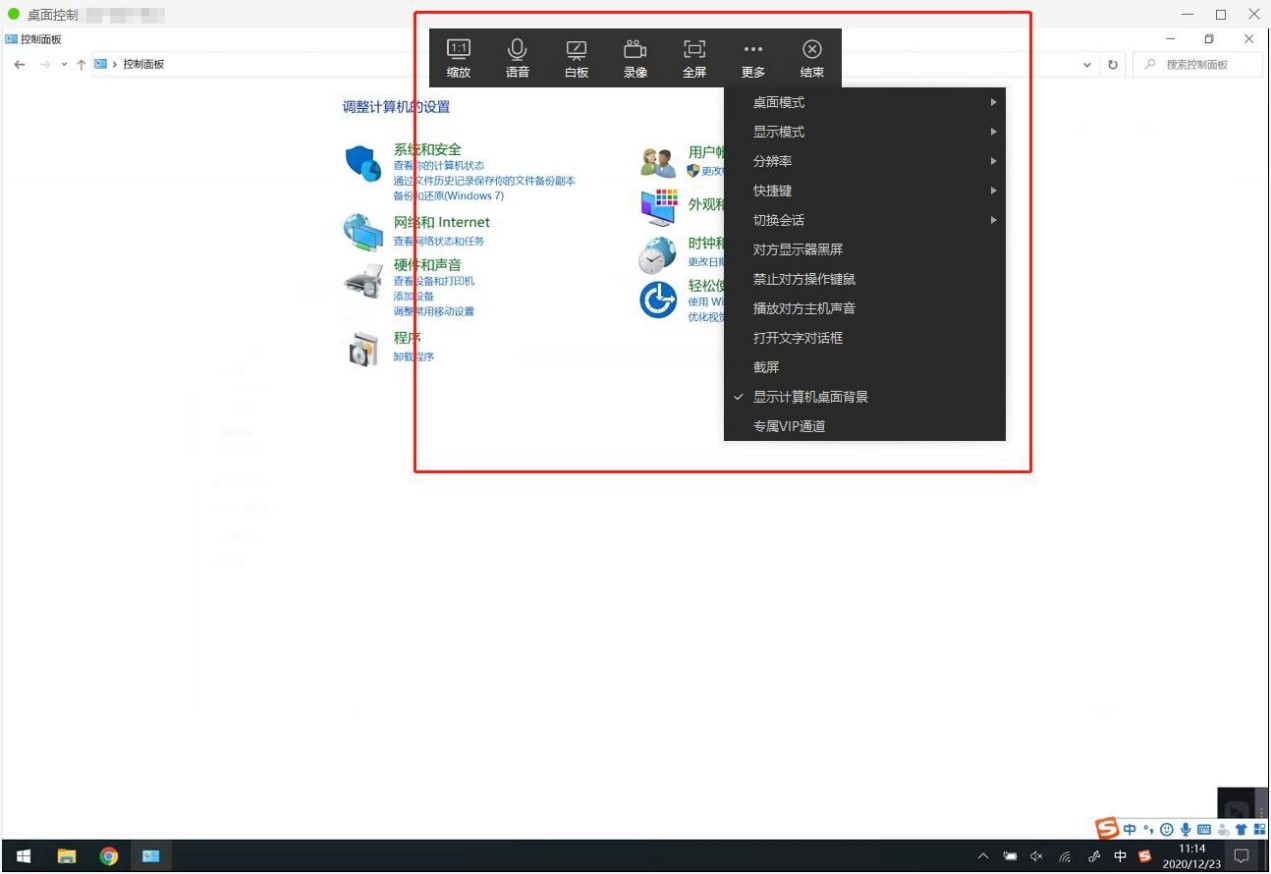The width and height of the screenshot is (1271, 874).
Task: Click the 系统和安全 shield icon
Action: point(363,163)
